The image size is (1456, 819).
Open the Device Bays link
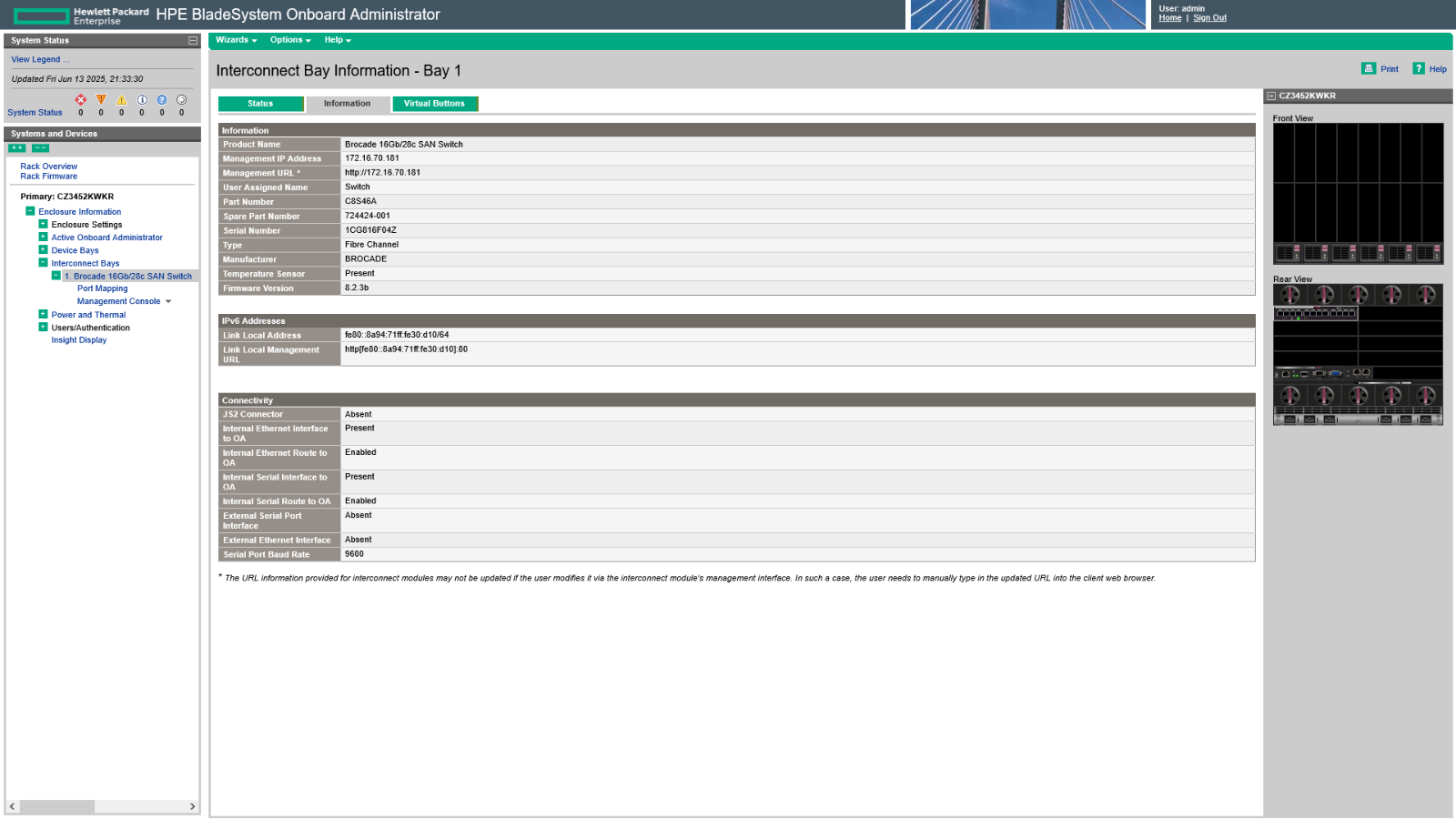point(76,250)
